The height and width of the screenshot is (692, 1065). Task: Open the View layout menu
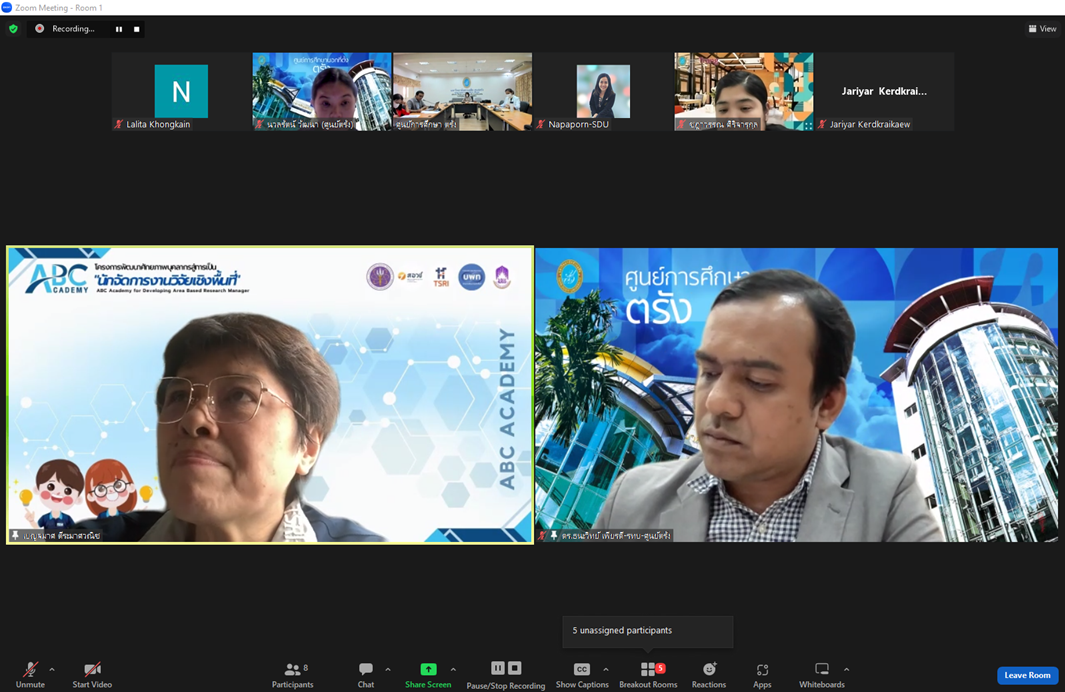1042,29
